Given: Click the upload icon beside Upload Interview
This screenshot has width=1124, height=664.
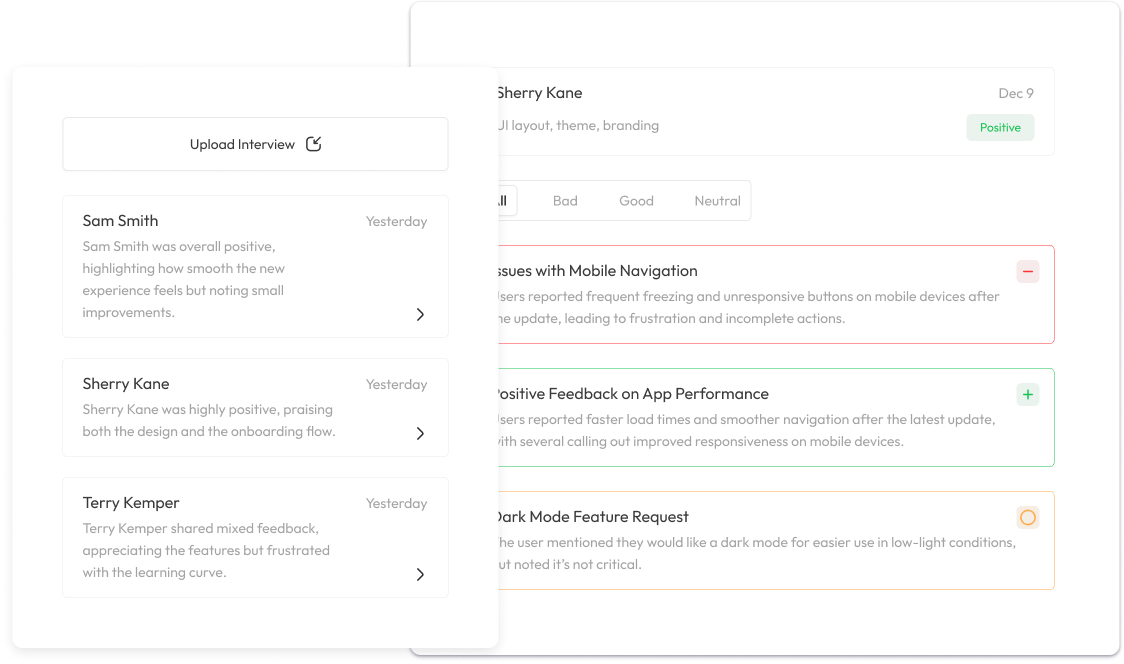Looking at the screenshot, I should (313, 144).
